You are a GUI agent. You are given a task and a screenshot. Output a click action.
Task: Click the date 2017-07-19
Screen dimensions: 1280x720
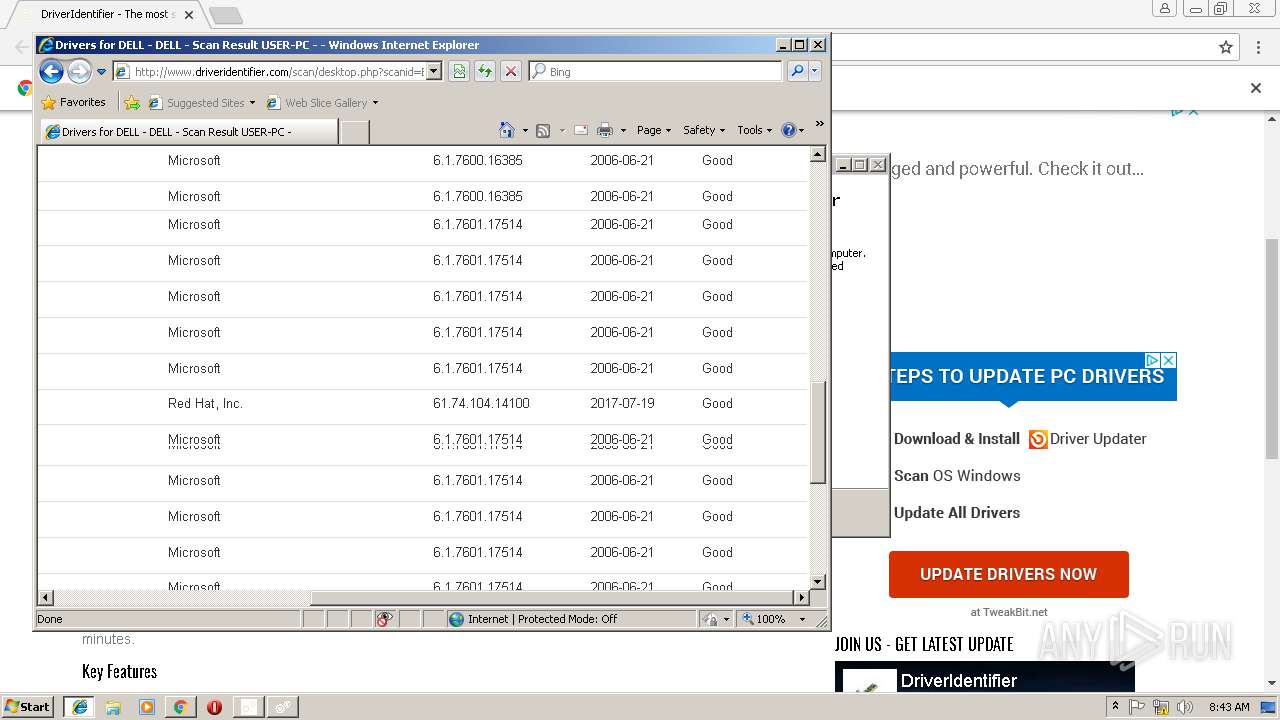[x=622, y=404]
